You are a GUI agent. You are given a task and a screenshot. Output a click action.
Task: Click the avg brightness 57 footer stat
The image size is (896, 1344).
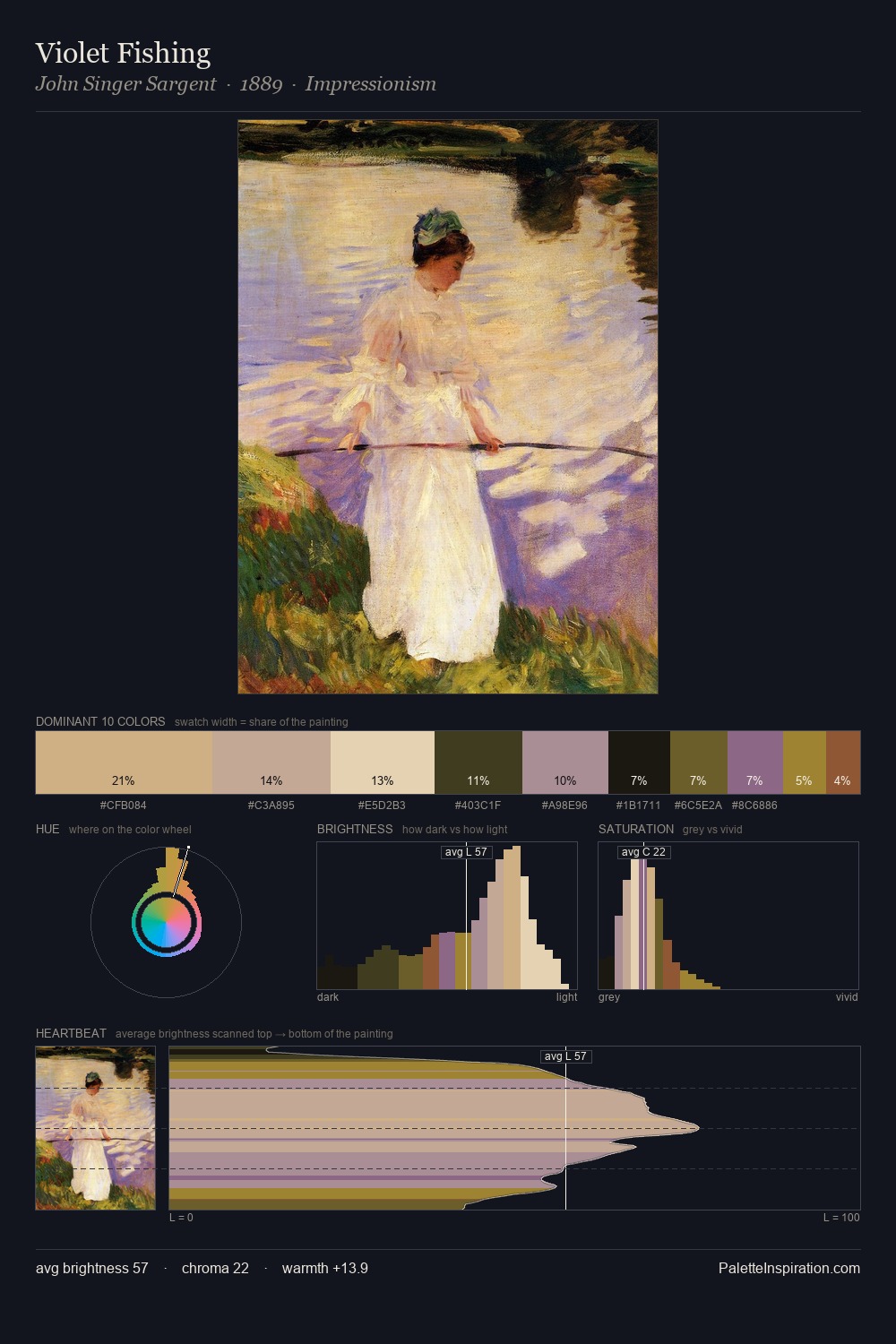[92, 1268]
